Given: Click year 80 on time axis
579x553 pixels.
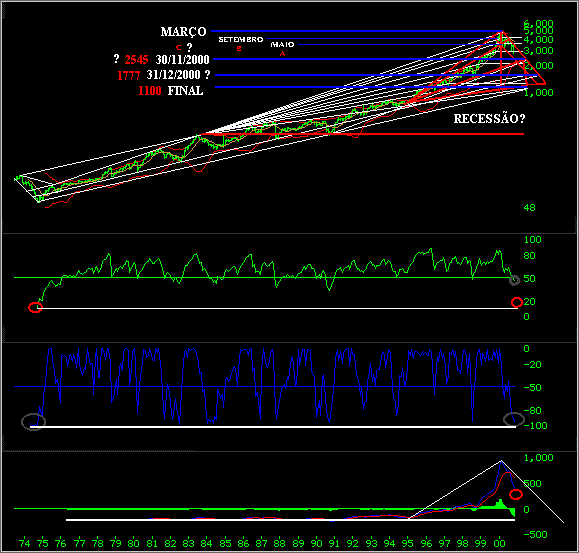Looking at the screenshot, I should [x=134, y=543].
